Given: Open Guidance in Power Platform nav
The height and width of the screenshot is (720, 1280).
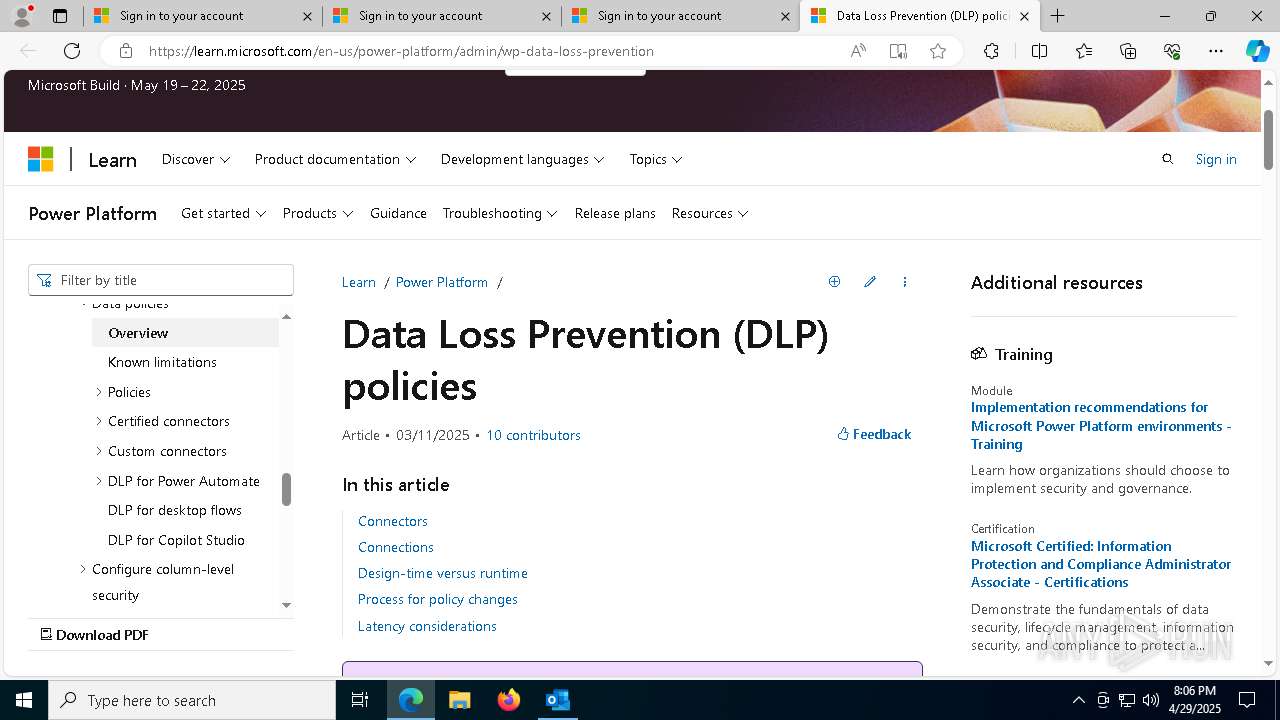Looking at the screenshot, I should coord(398,213).
